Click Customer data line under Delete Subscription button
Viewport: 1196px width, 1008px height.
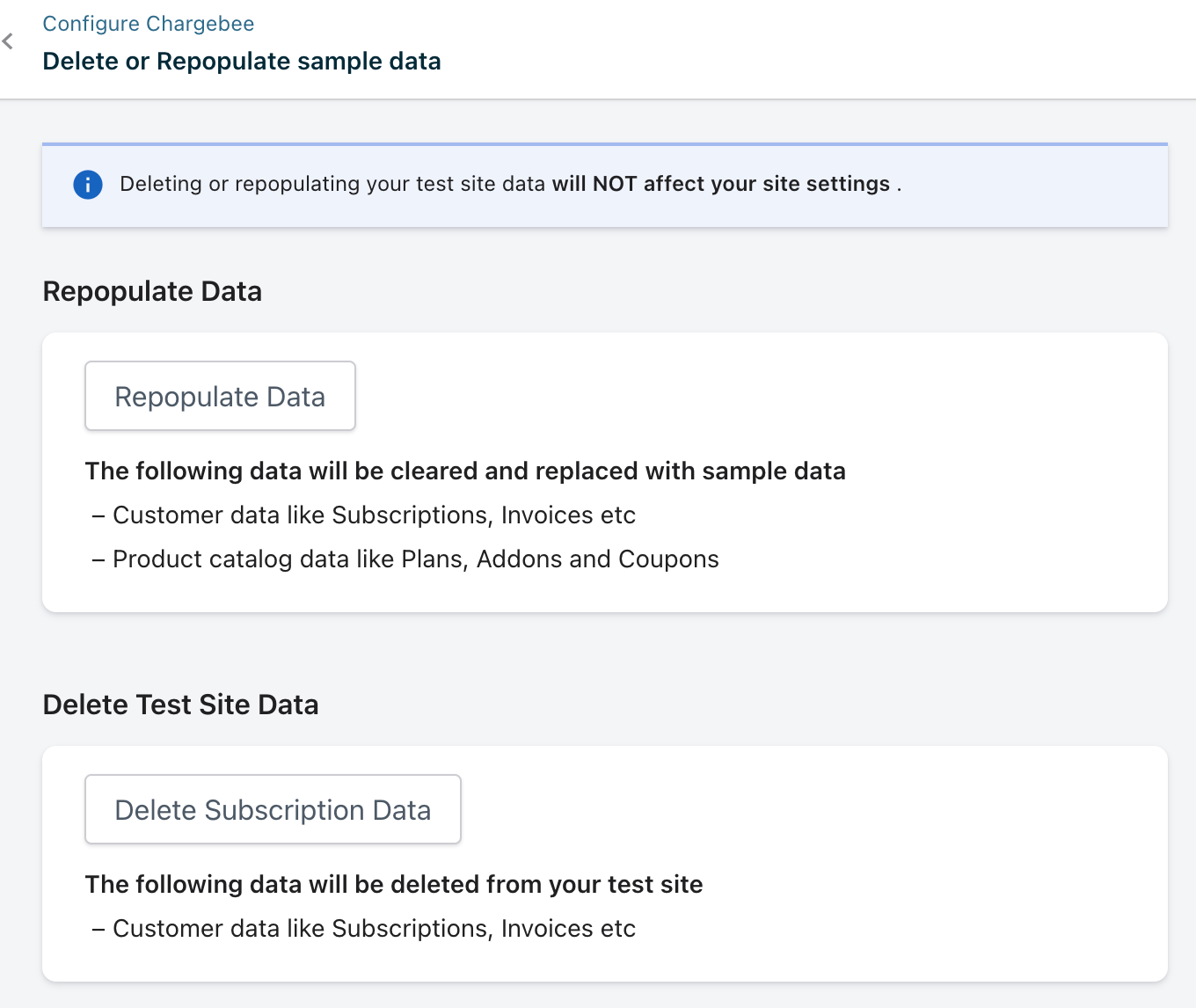[x=373, y=929]
